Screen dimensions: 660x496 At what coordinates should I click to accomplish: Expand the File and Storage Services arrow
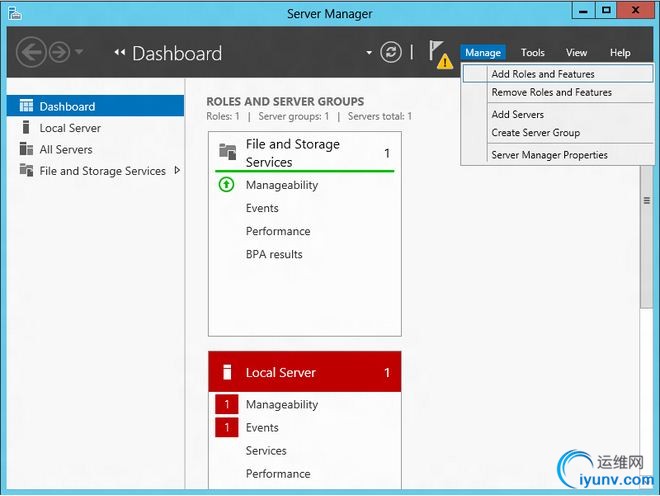177,170
